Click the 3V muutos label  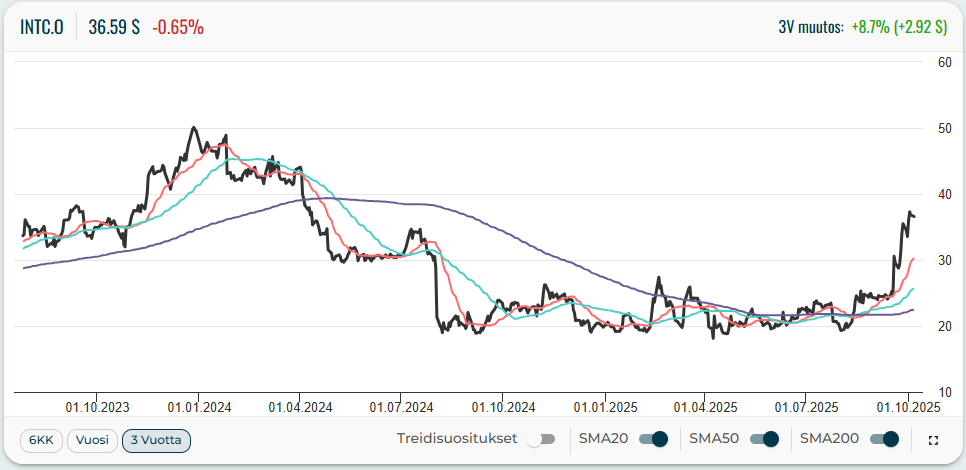point(811,27)
